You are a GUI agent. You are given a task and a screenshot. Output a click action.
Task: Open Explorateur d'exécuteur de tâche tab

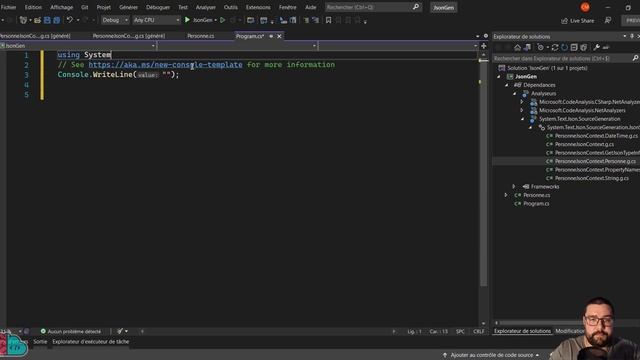[91, 342]
